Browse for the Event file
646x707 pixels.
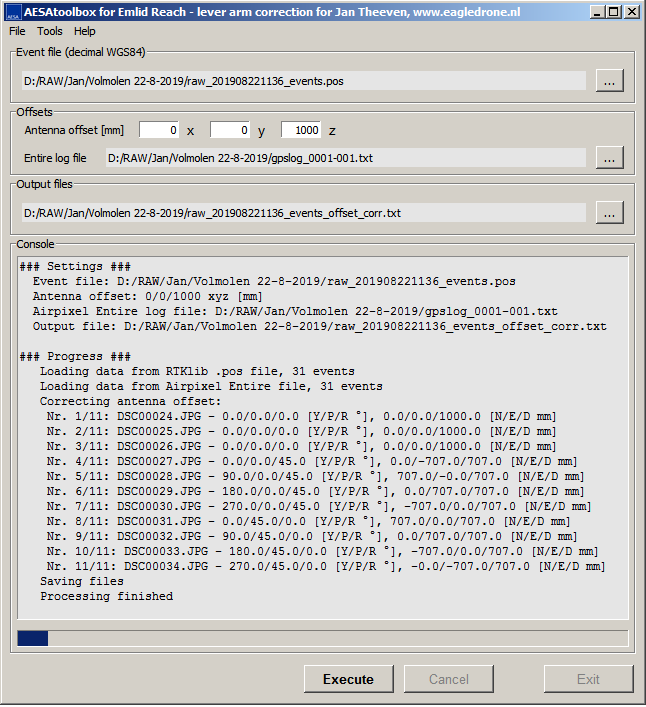tap(609, 81)
